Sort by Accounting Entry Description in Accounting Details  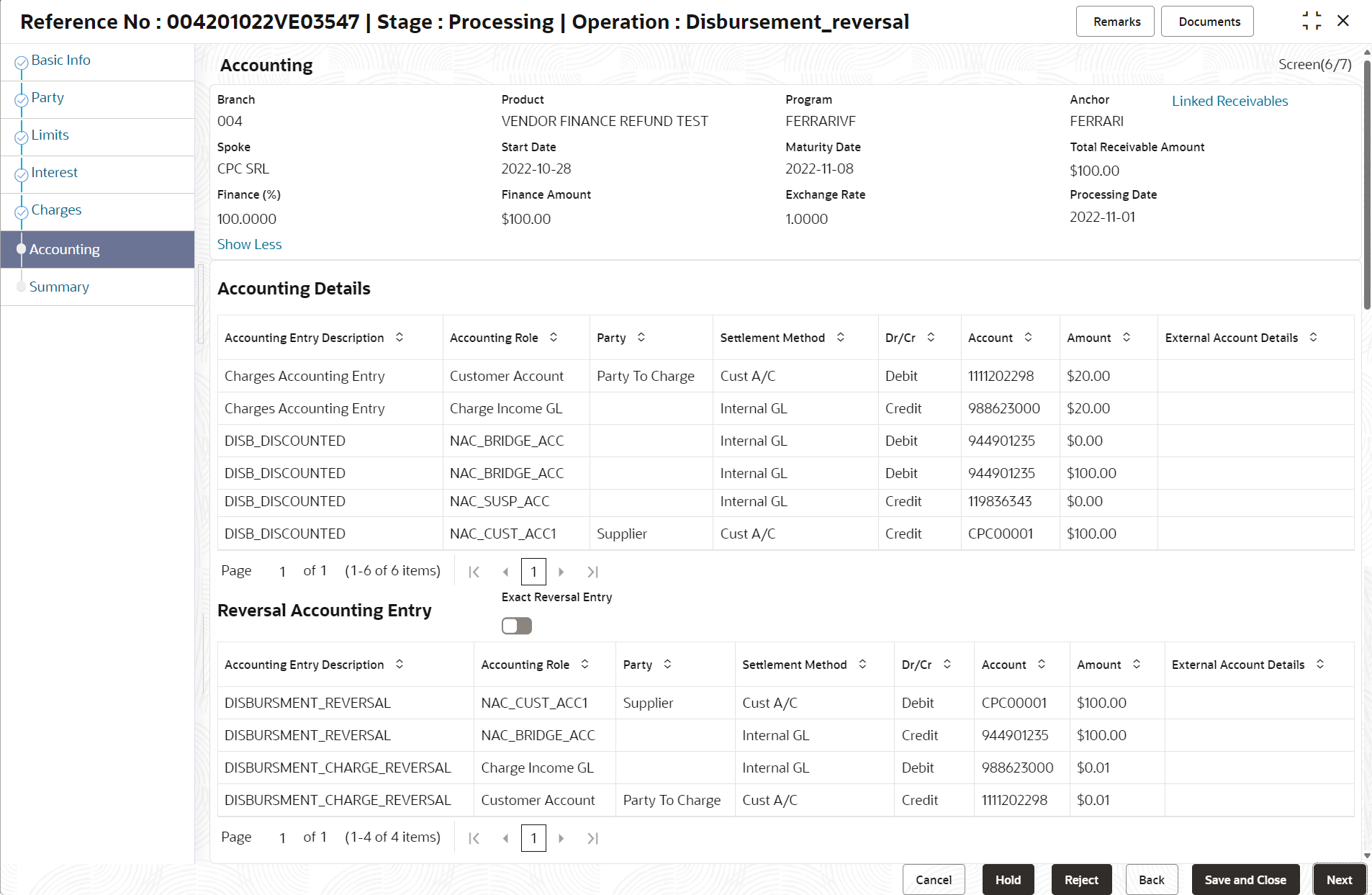400,337
